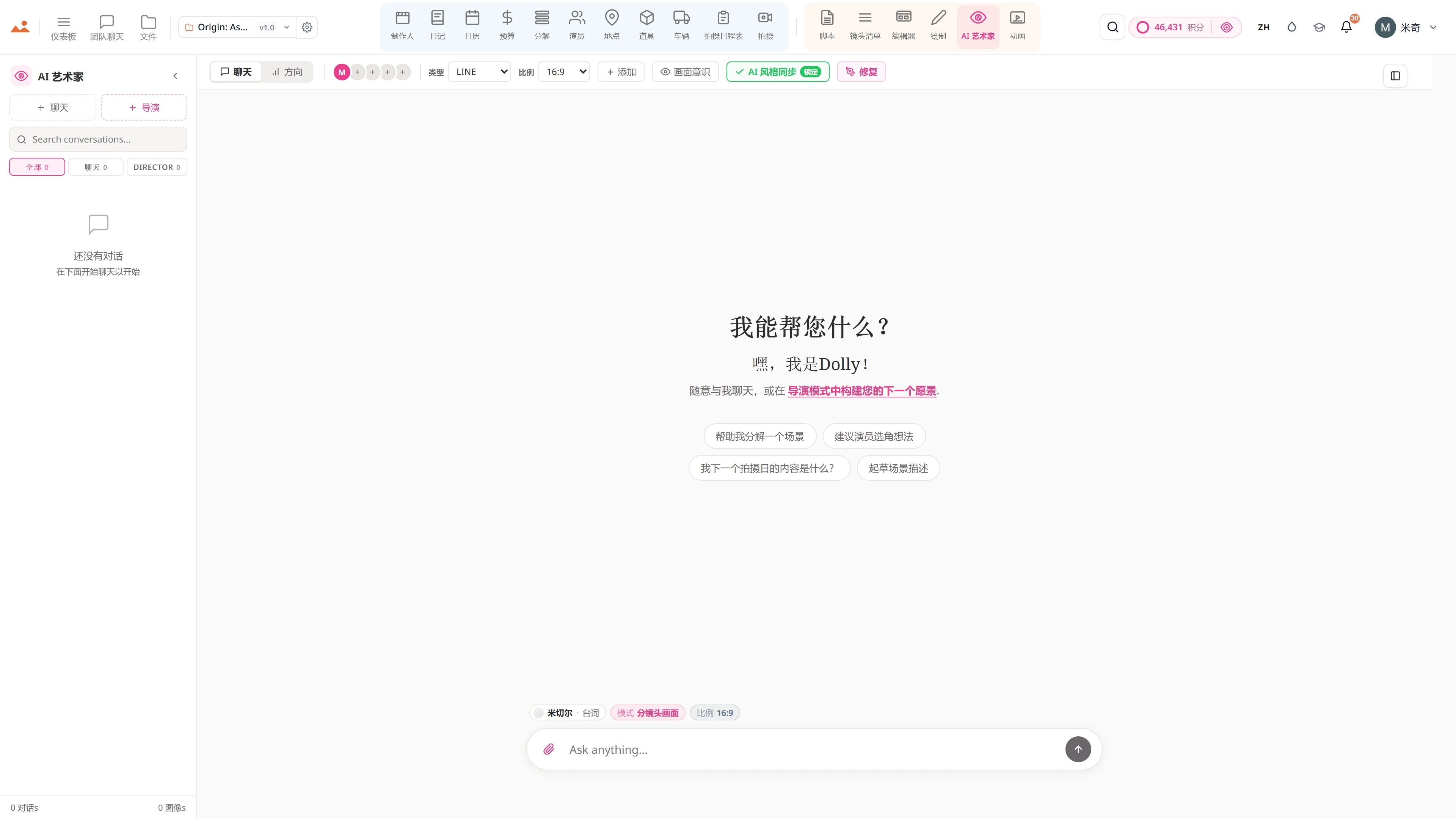Open project settings gear icon

[307, 27]
